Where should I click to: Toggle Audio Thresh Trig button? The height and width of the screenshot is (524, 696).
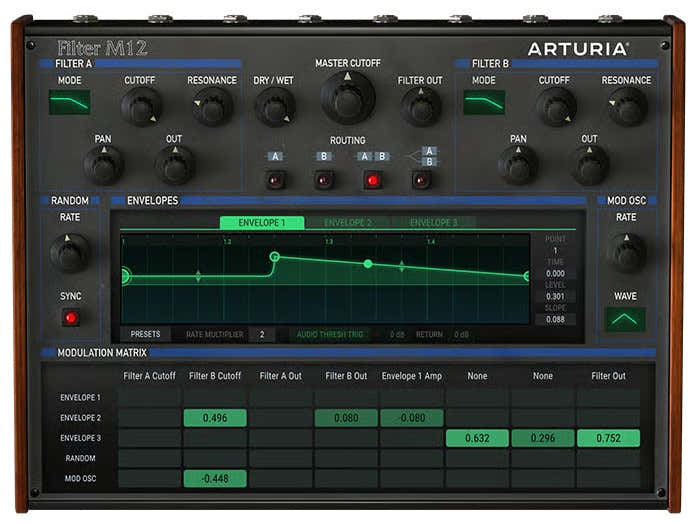tap(330, 335)
